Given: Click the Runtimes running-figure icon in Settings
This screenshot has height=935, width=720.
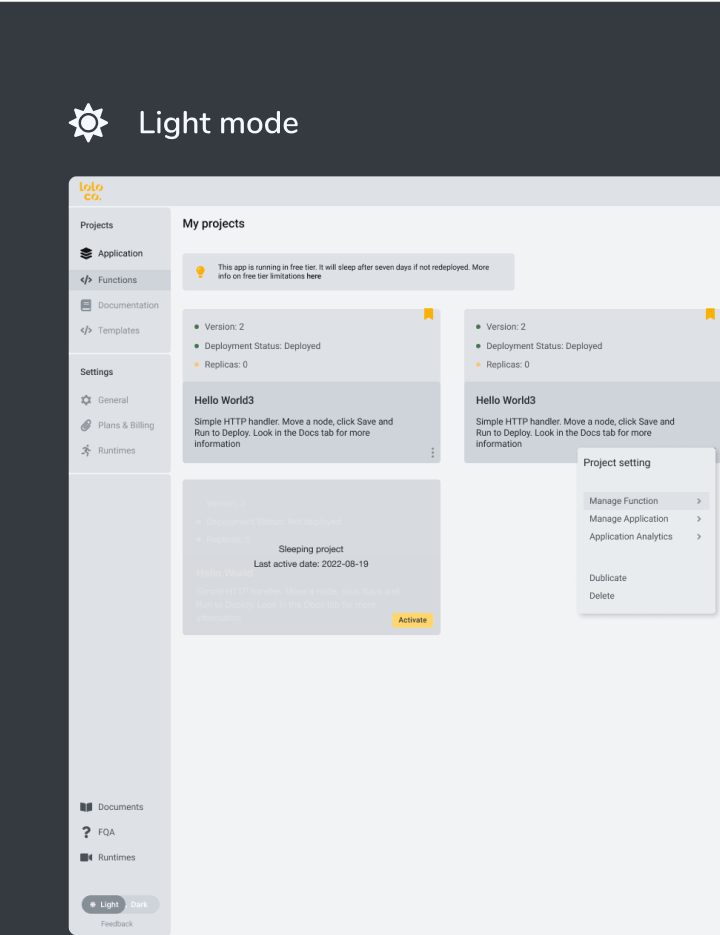Looking at the screenshot, I should pos(86,450).
